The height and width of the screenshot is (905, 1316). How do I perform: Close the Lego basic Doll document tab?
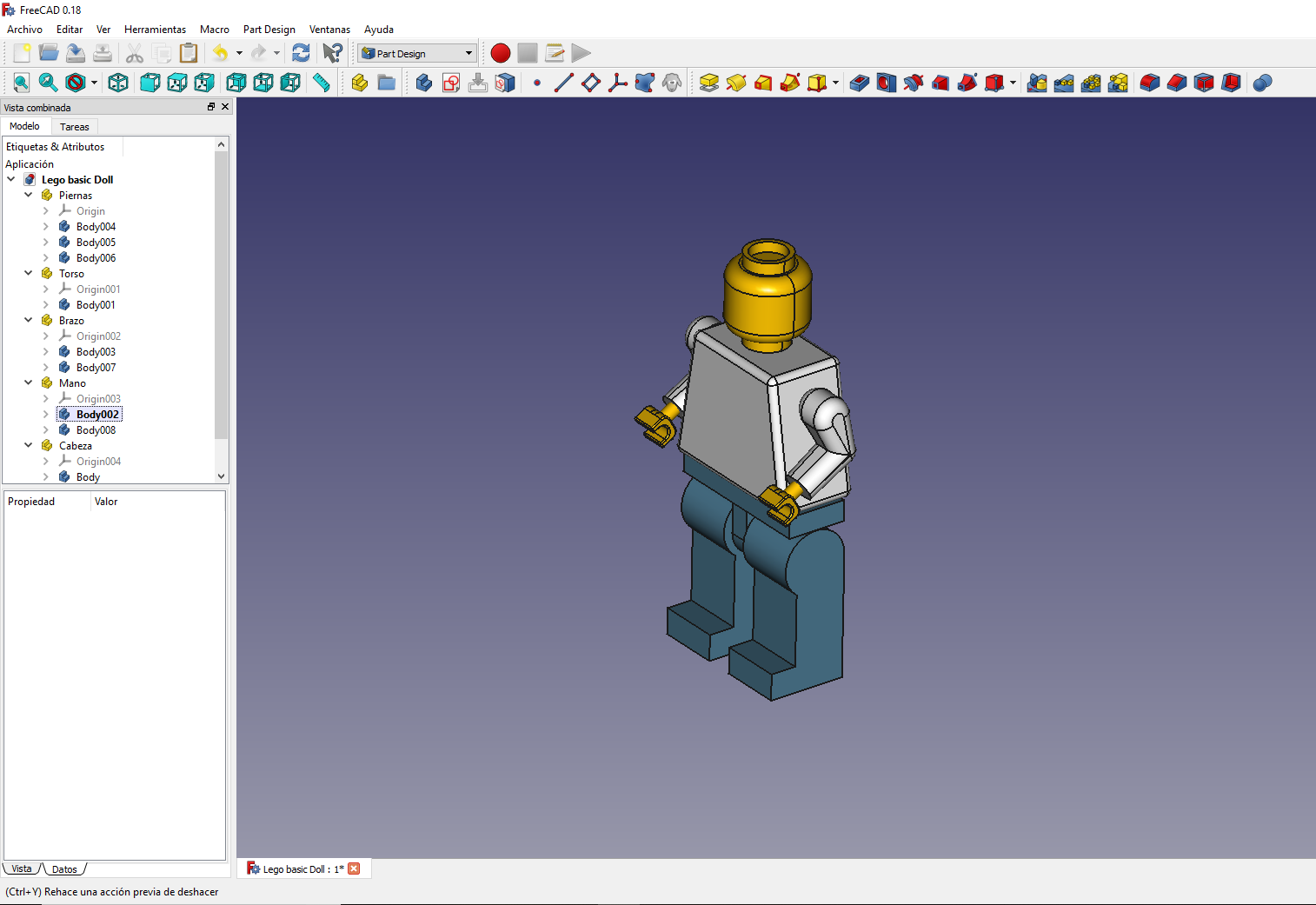coord(354,868)
